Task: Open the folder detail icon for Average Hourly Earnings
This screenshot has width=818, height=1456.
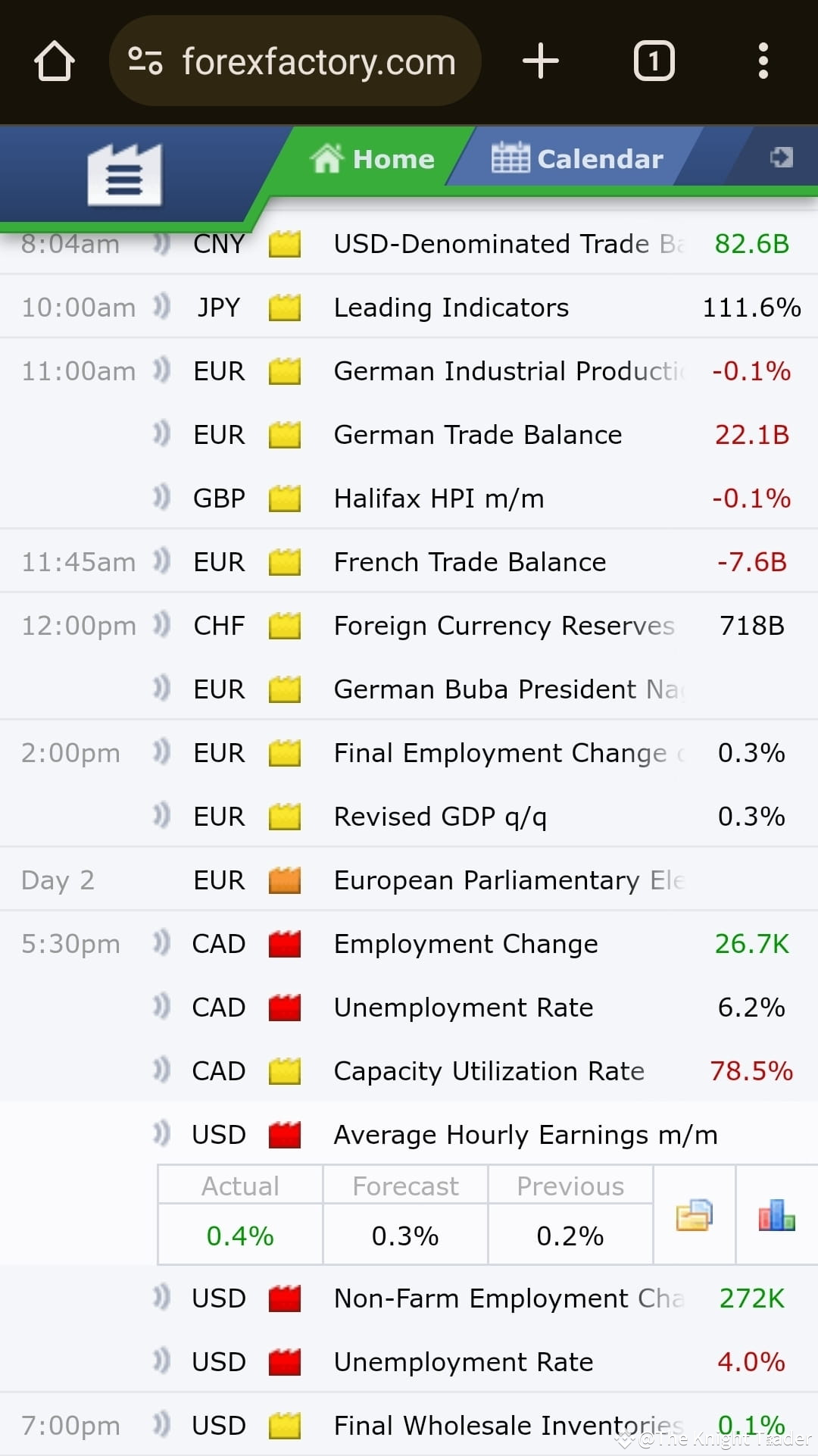Action: pyautogui.click(x=694, y=1214)
